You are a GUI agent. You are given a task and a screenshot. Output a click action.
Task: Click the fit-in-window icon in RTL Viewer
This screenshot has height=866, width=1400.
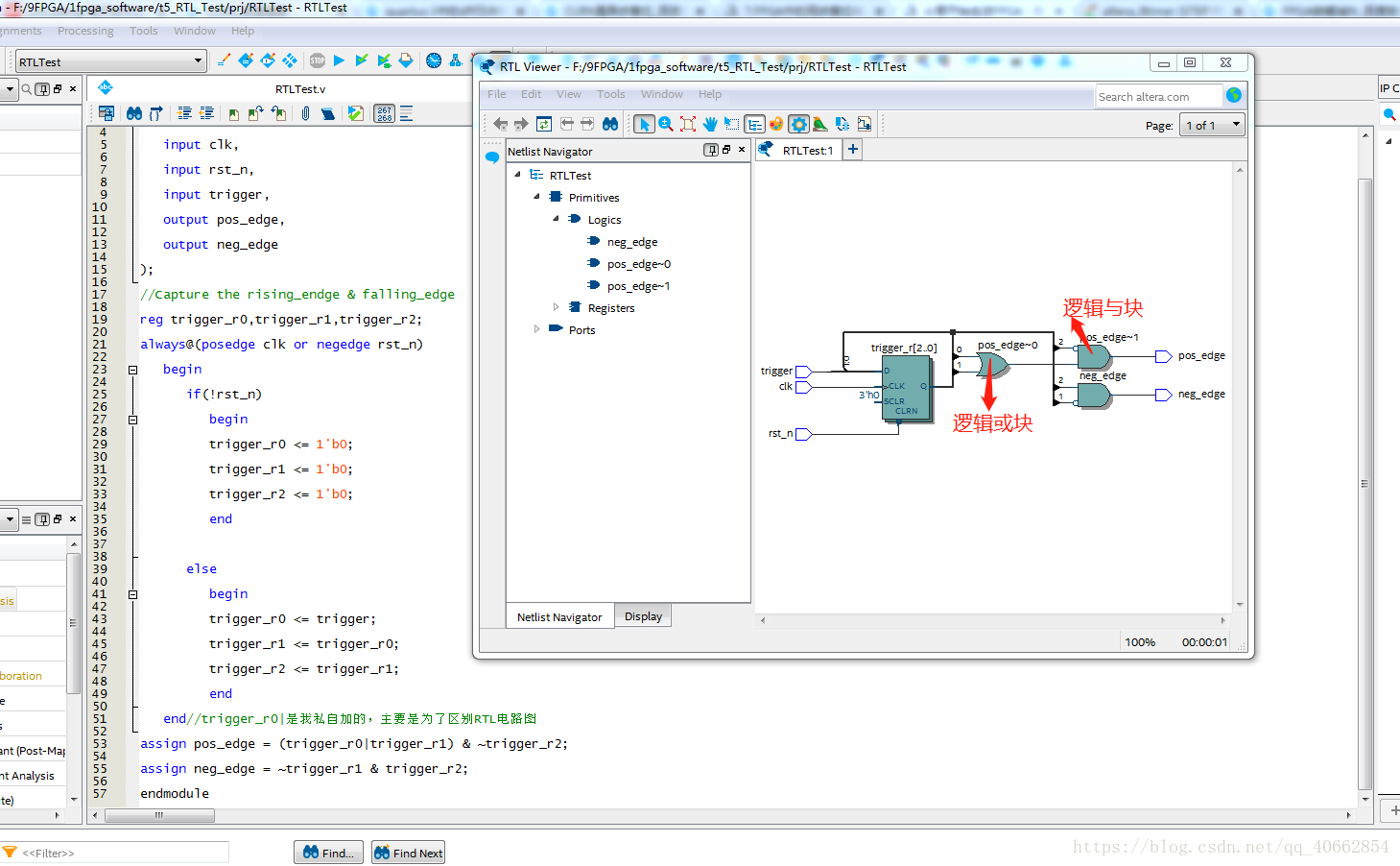point(688,124)
